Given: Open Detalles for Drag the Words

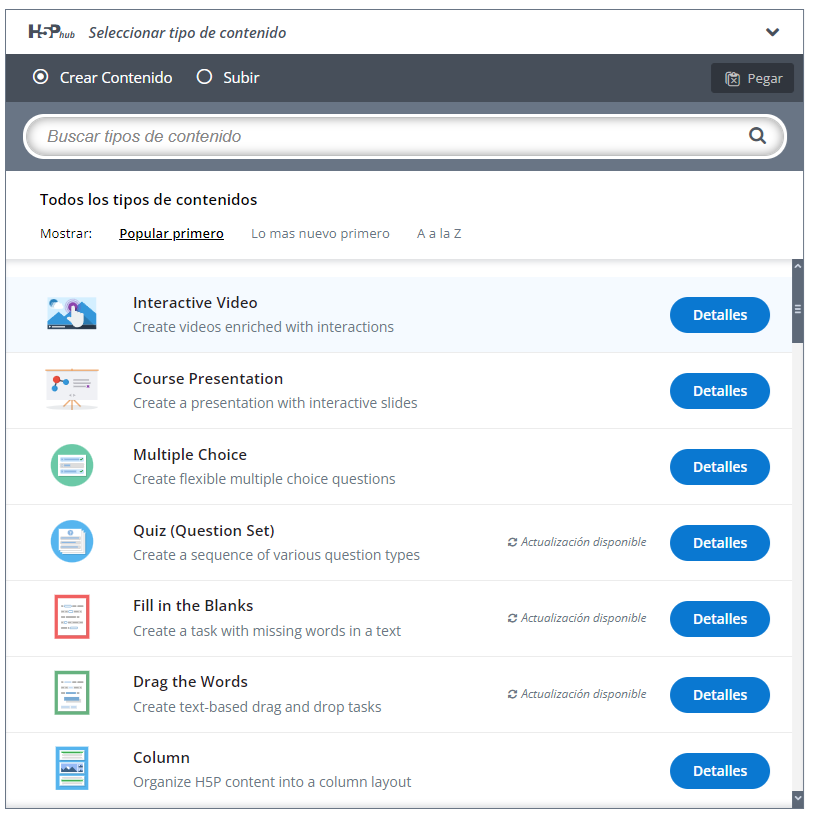Looking at the screenshot, I should (x=719, y=695).
